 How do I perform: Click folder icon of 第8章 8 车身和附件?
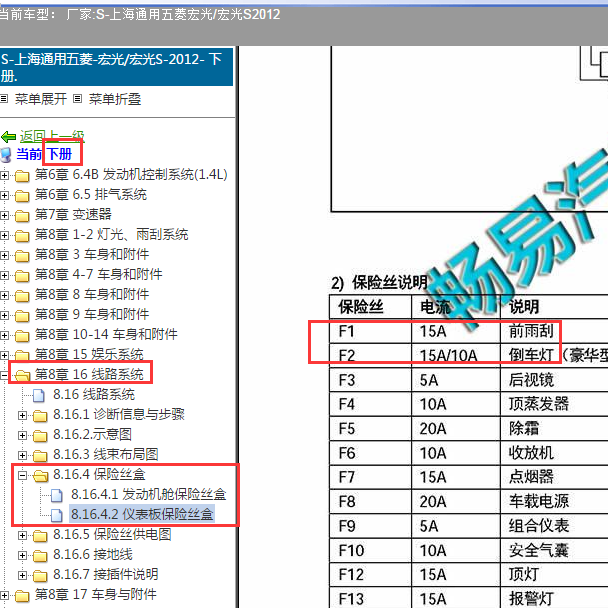(x=22, y=295)
